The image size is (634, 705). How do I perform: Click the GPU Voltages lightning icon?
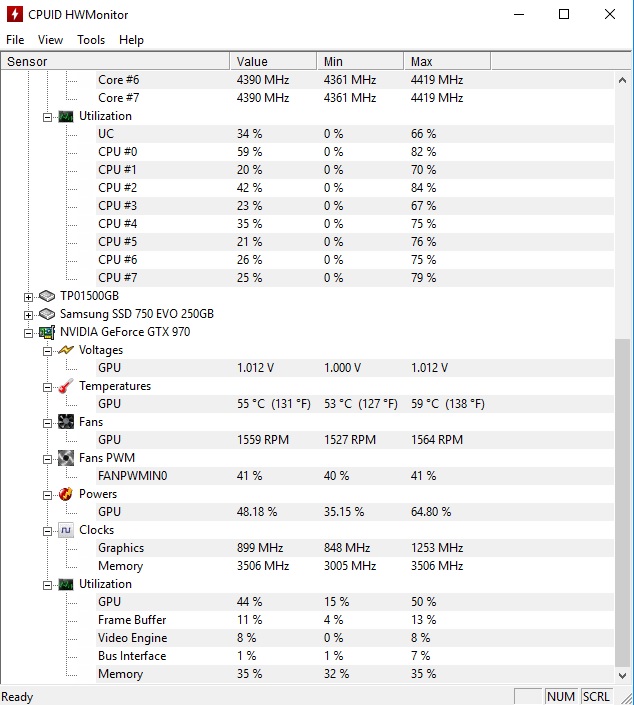tap(66, 350)
